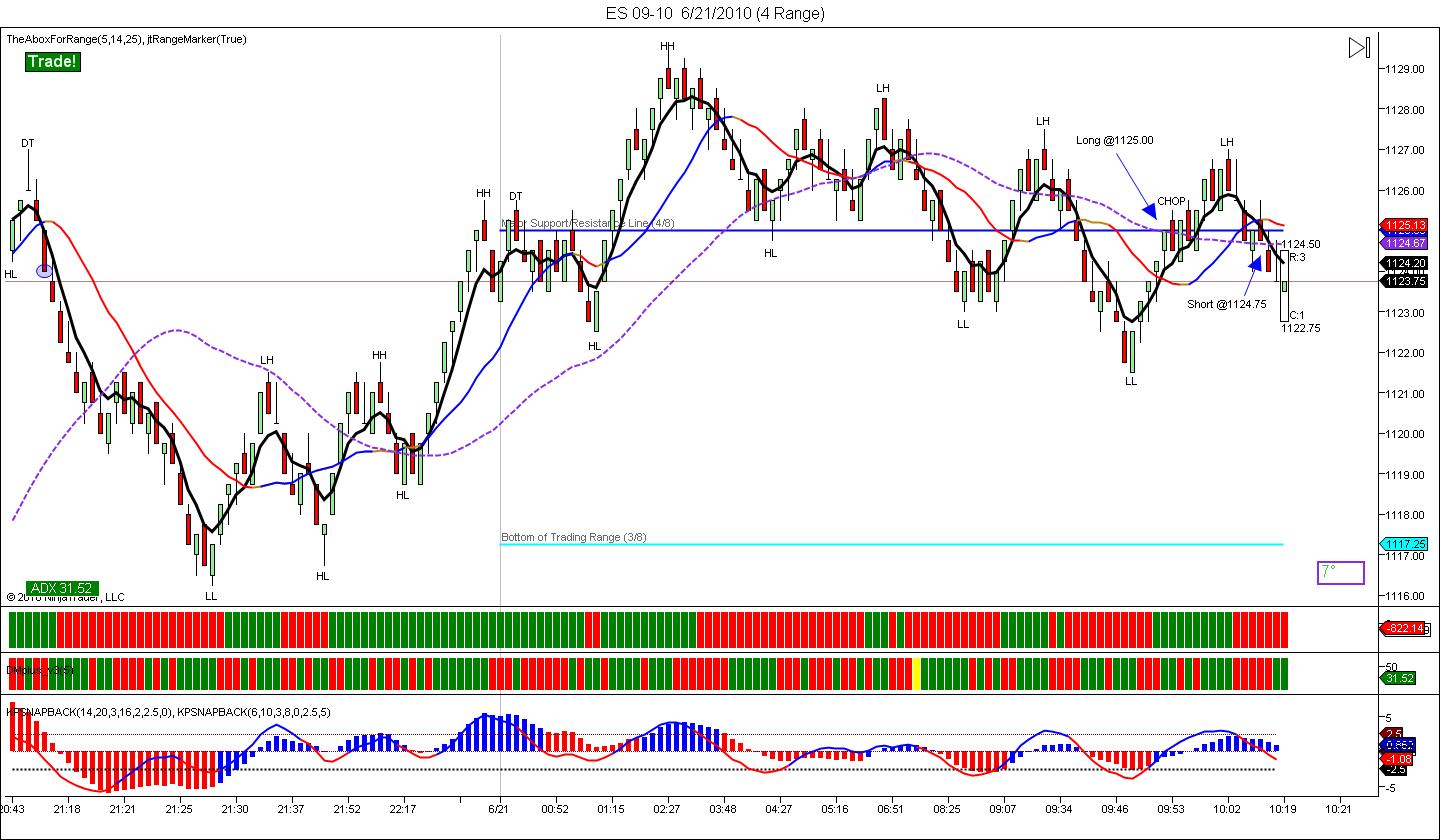Click the cyan 1117.25 price marker
The image size is (1440, 840).
pos(1404,544)
